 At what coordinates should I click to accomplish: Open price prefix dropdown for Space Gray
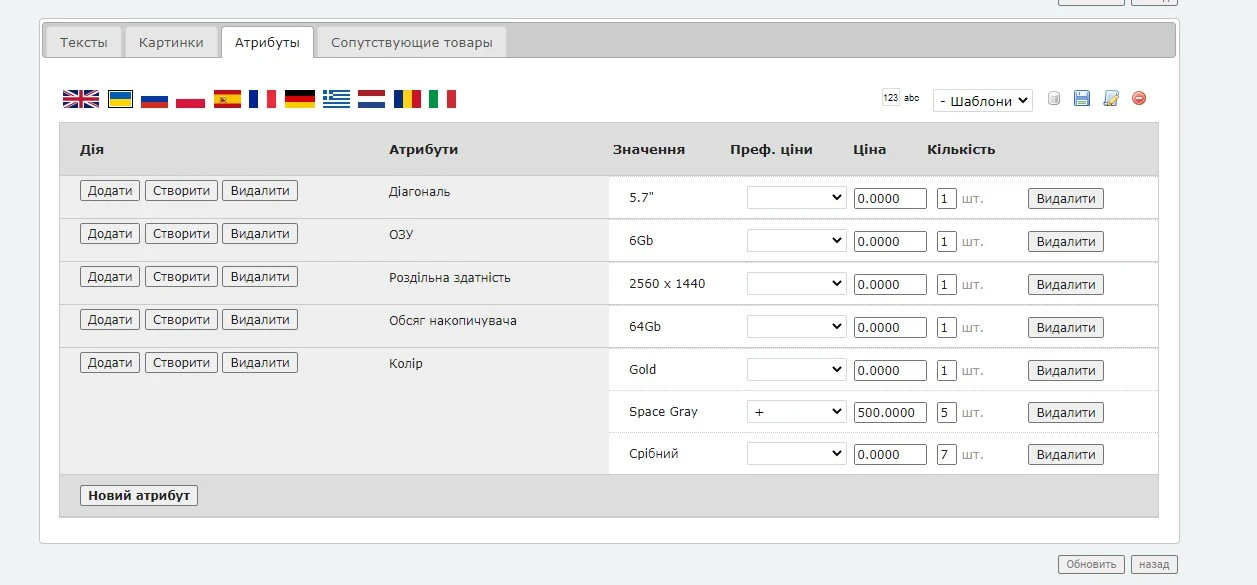click(x=796, y=412)
